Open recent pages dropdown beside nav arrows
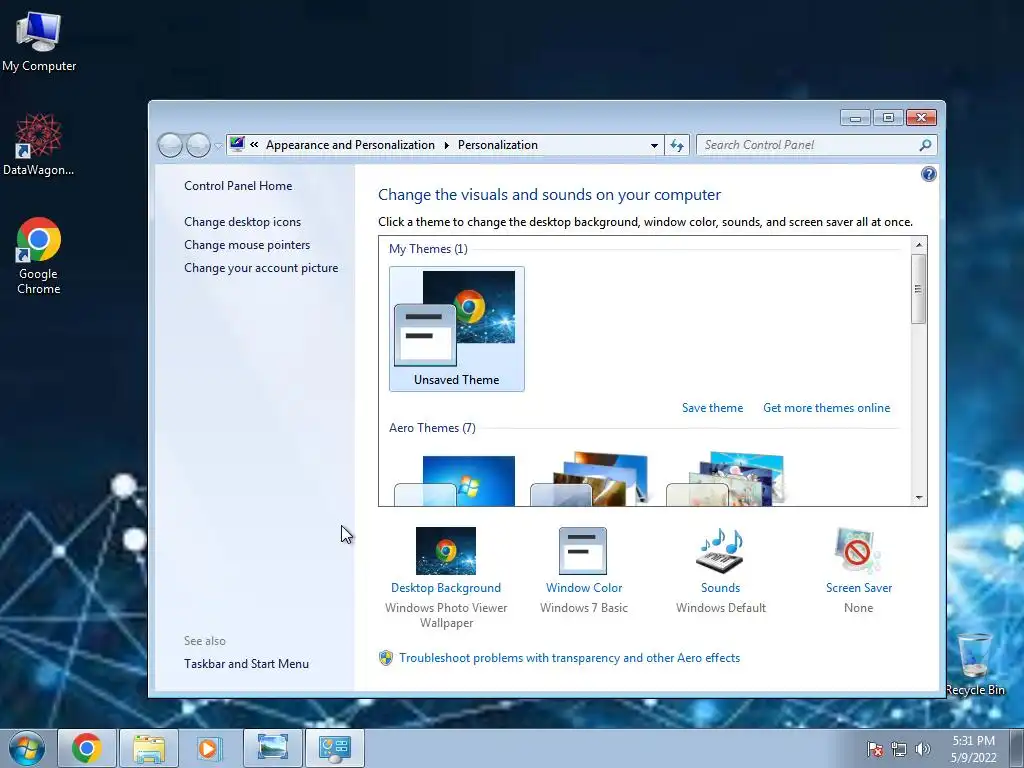Viewport: 1024px width, 768px height. 218,146
